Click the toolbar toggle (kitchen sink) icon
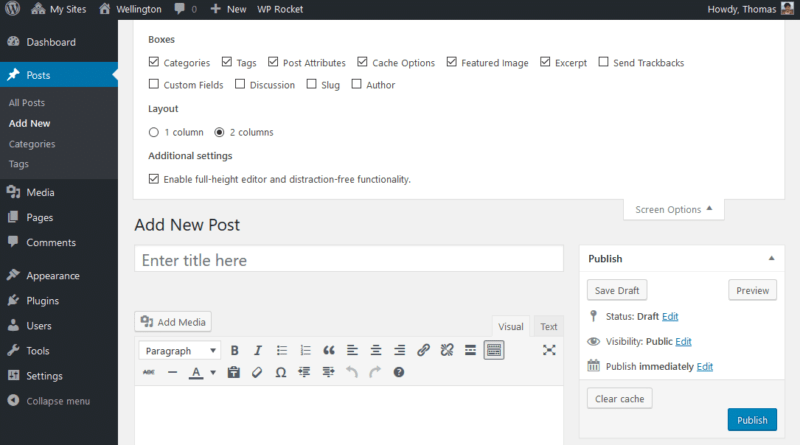The height and width of the screenshot is (445, 800). (x=493, y=350)
